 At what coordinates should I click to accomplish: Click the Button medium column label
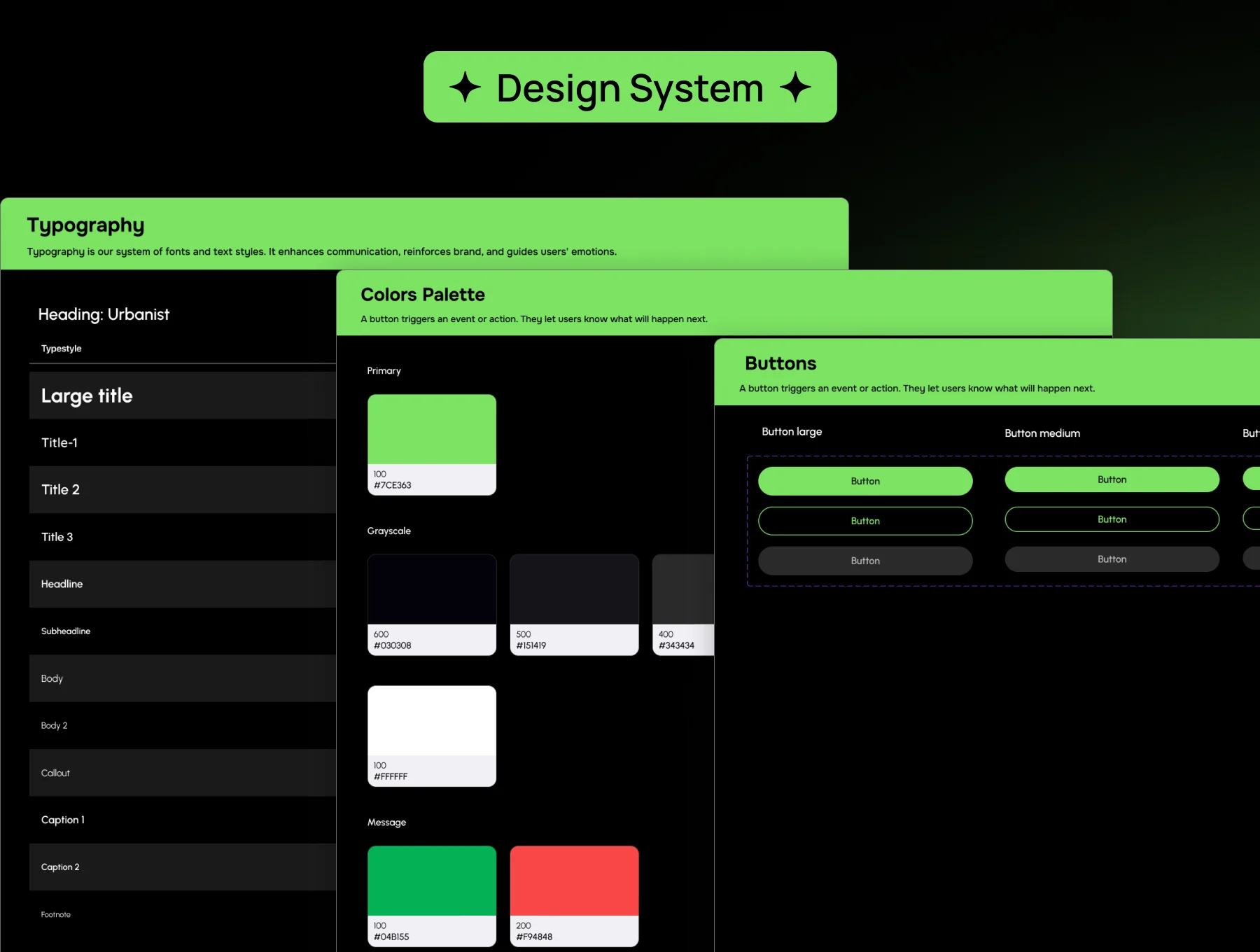1042,433
